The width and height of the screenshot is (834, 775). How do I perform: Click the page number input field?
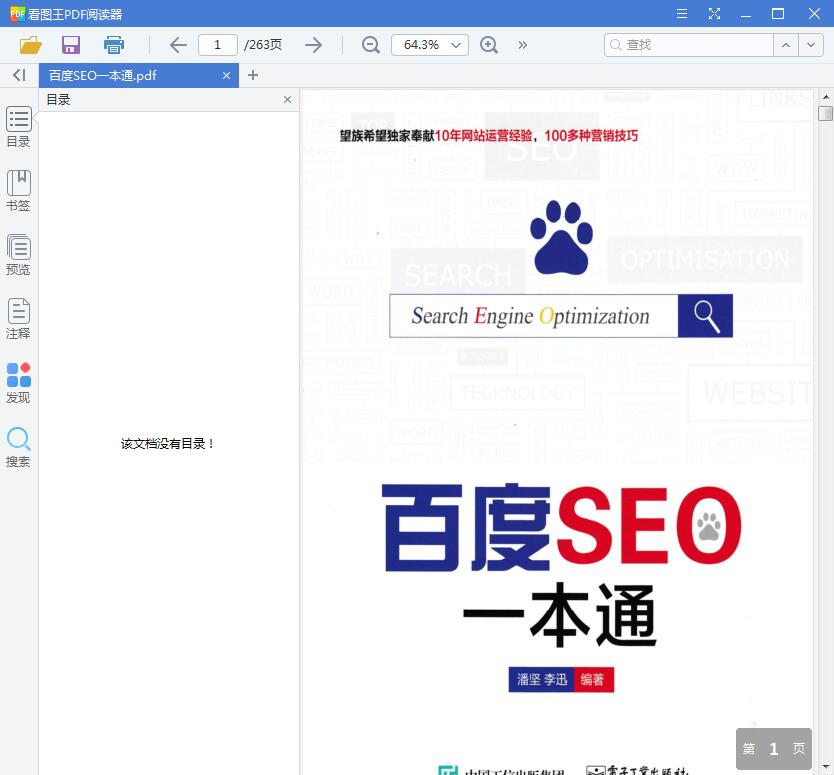tap(218, 45)
